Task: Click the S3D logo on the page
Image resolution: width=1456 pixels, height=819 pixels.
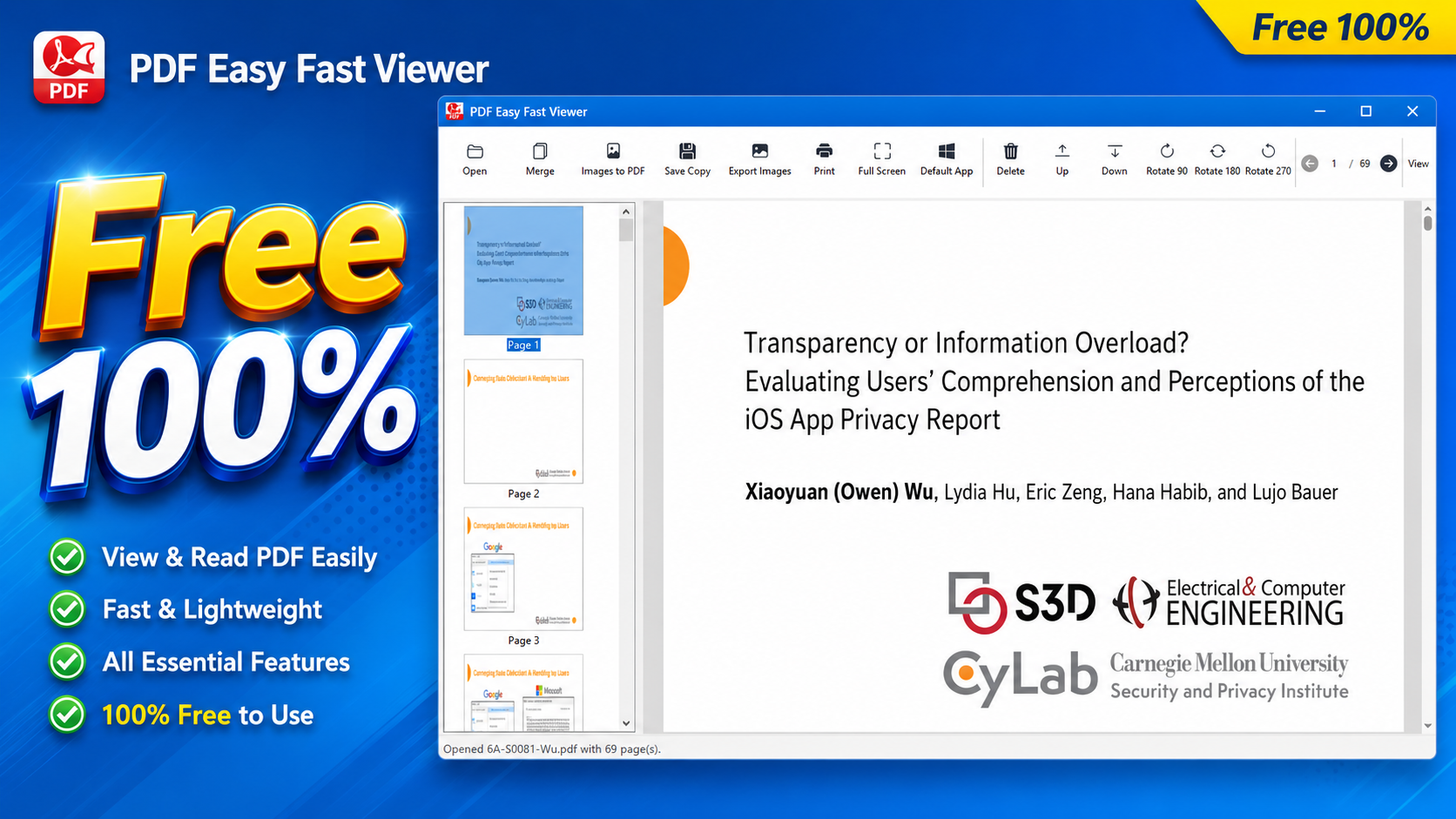Action: point(1021,601)
